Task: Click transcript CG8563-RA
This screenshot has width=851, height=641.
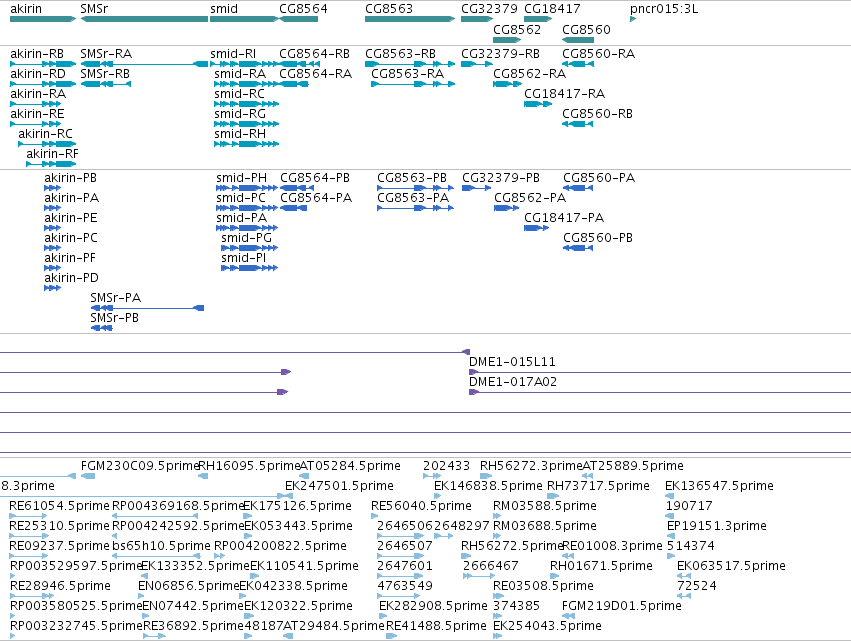Action: click(413, 84)
